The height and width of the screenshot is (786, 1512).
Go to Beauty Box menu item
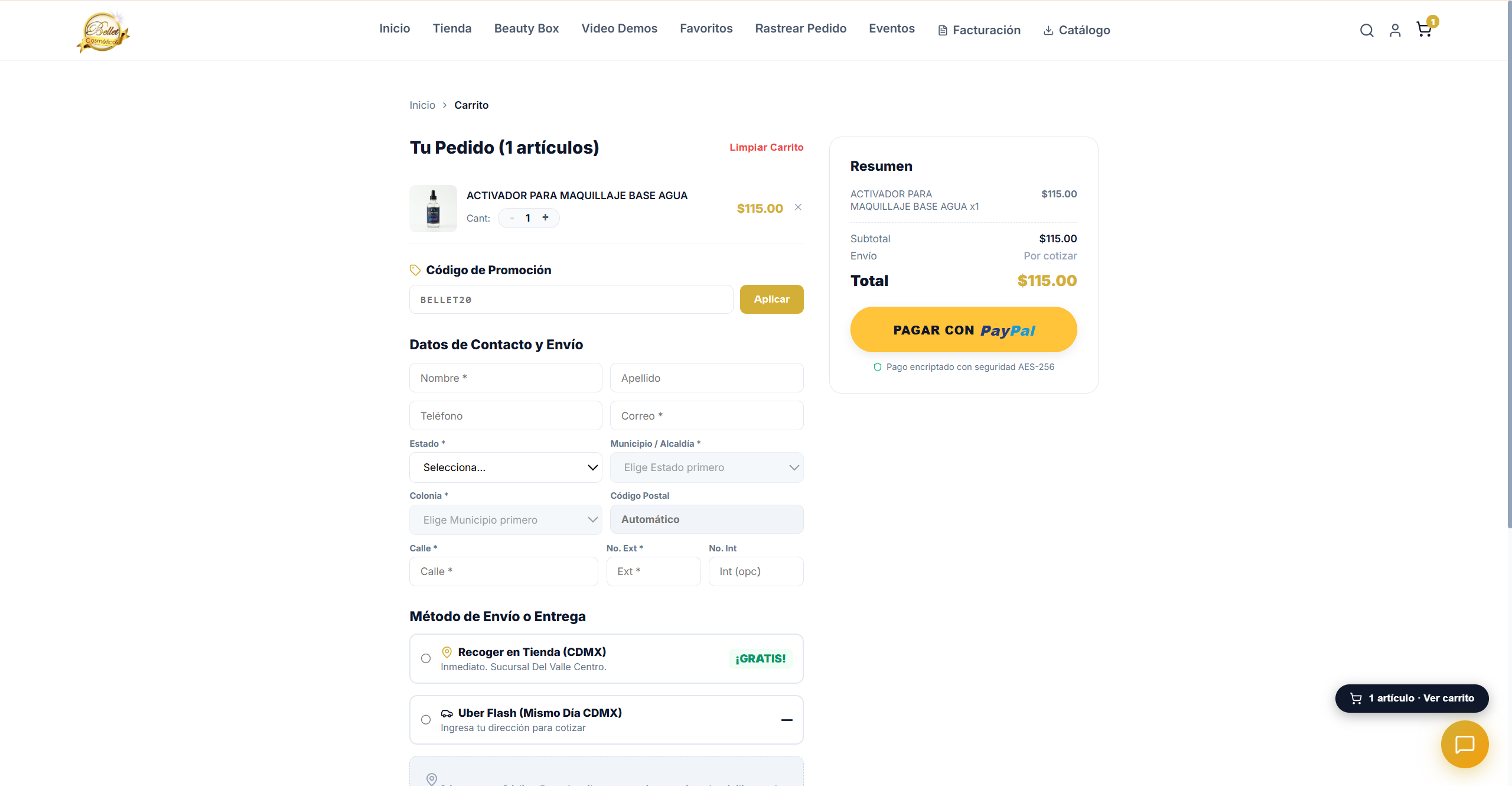[526, 28]
